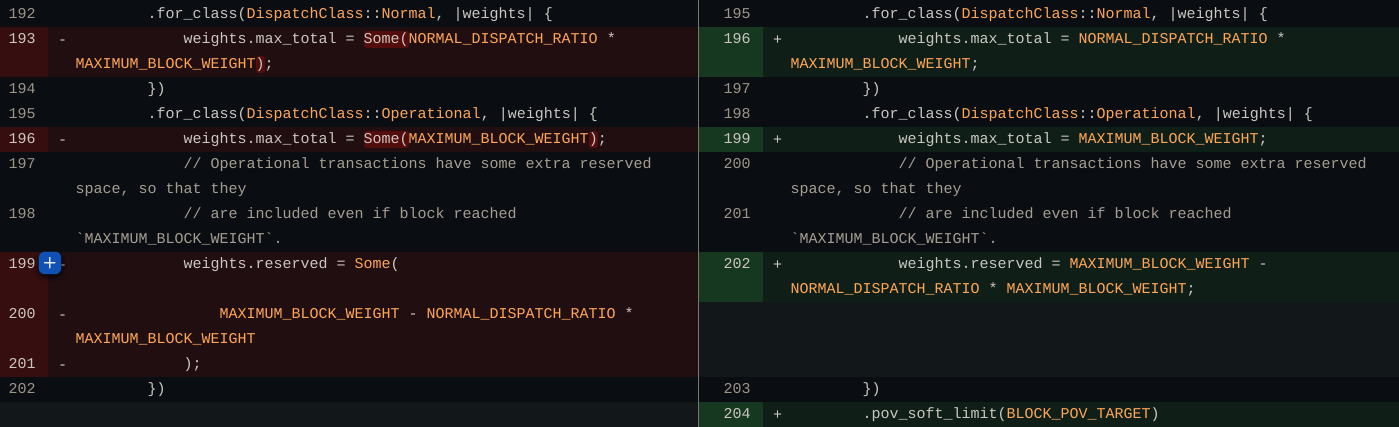The width and height of the screenshot is (1399, 427).
Task: Select deleted line number 196 in old file
Action: pos(22,139)
